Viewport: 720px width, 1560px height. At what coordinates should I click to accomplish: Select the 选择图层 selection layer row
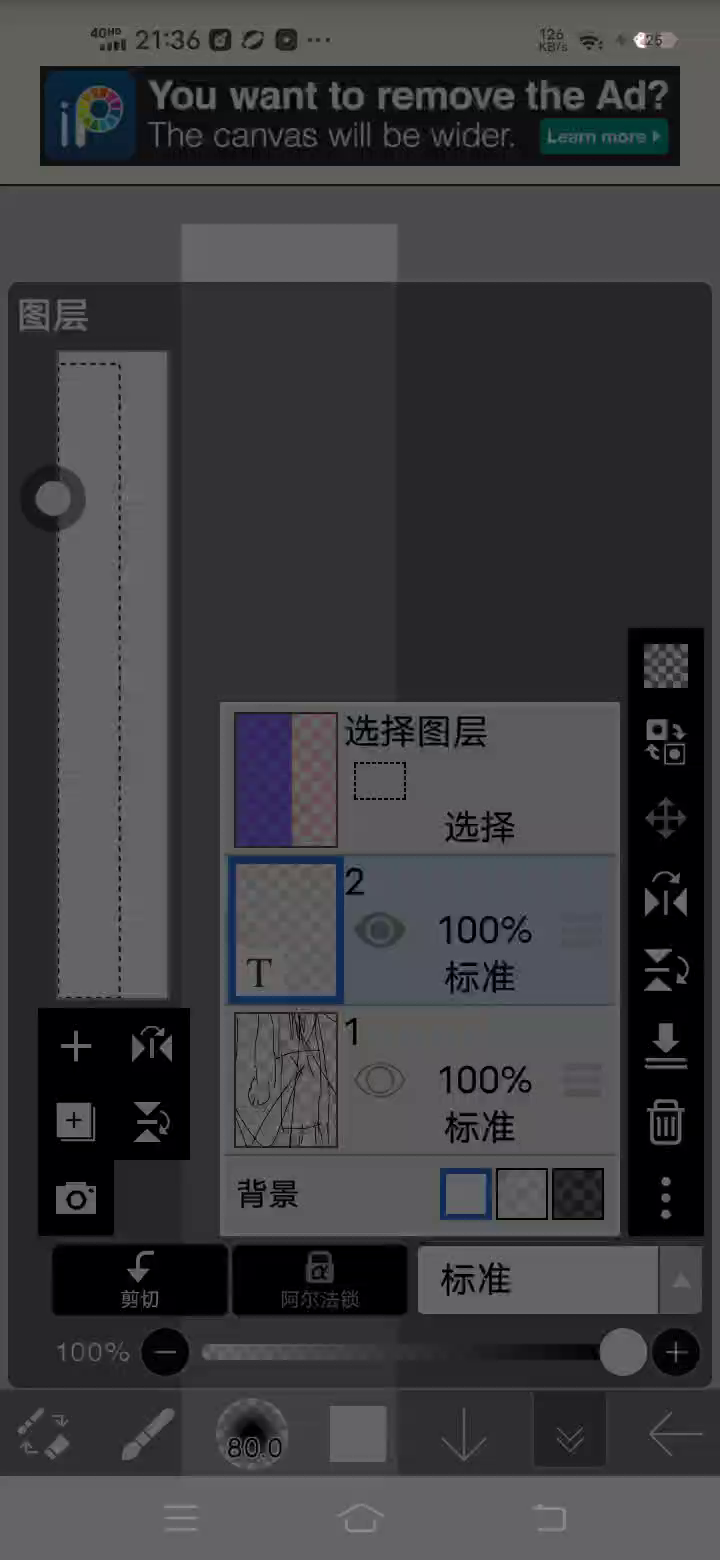(420, 778)
